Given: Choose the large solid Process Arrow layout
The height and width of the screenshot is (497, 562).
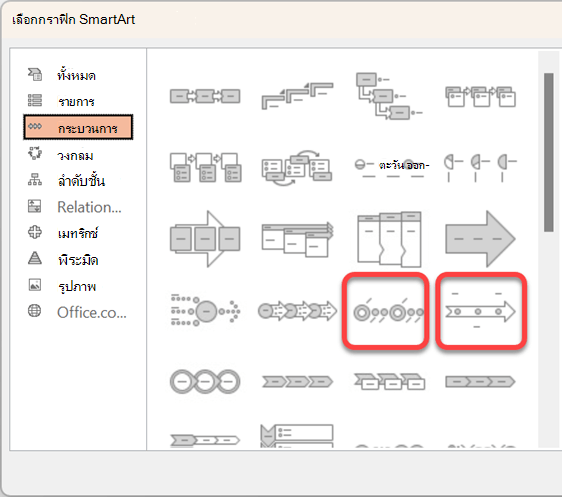Looking at the screenshot, I should coord(480,239).
